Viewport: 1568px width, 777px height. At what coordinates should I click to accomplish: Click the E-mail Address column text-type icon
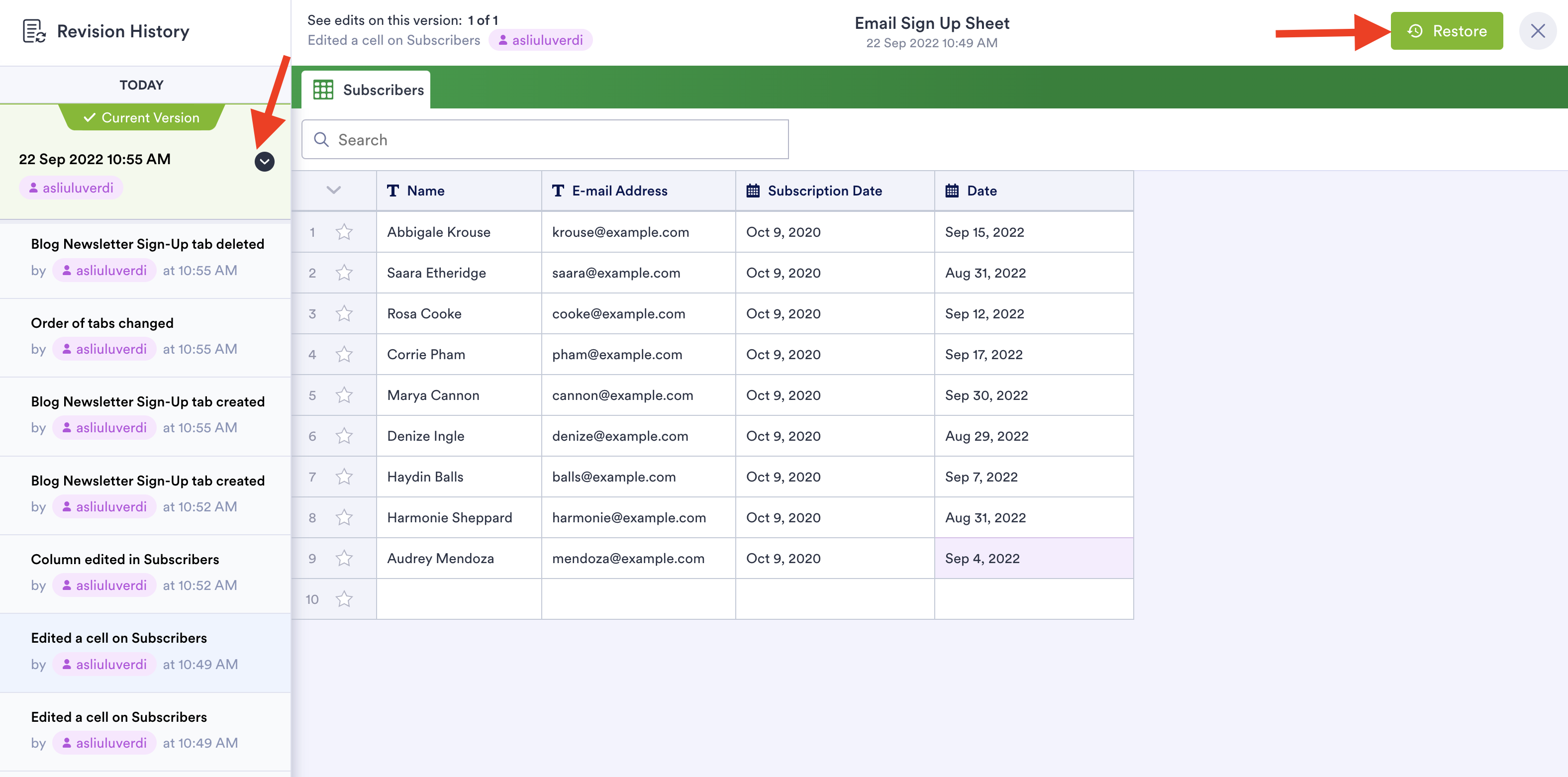pos(558,191)
